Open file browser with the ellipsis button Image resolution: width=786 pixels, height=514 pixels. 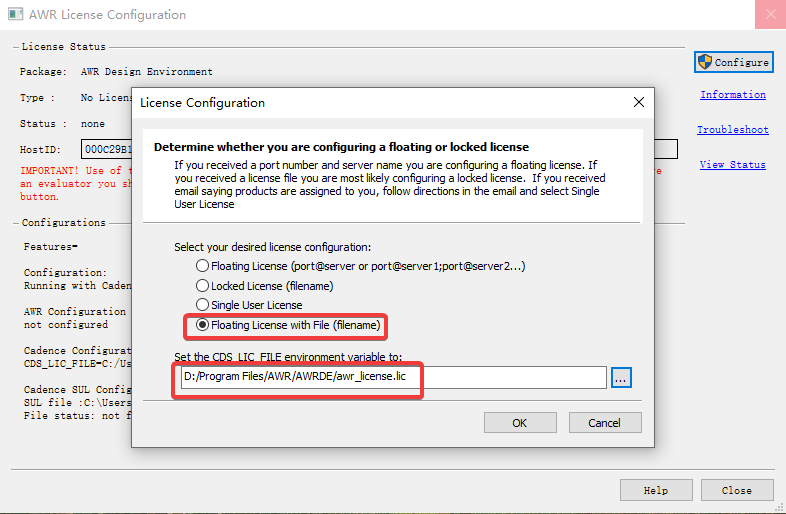tap(621, 378)
